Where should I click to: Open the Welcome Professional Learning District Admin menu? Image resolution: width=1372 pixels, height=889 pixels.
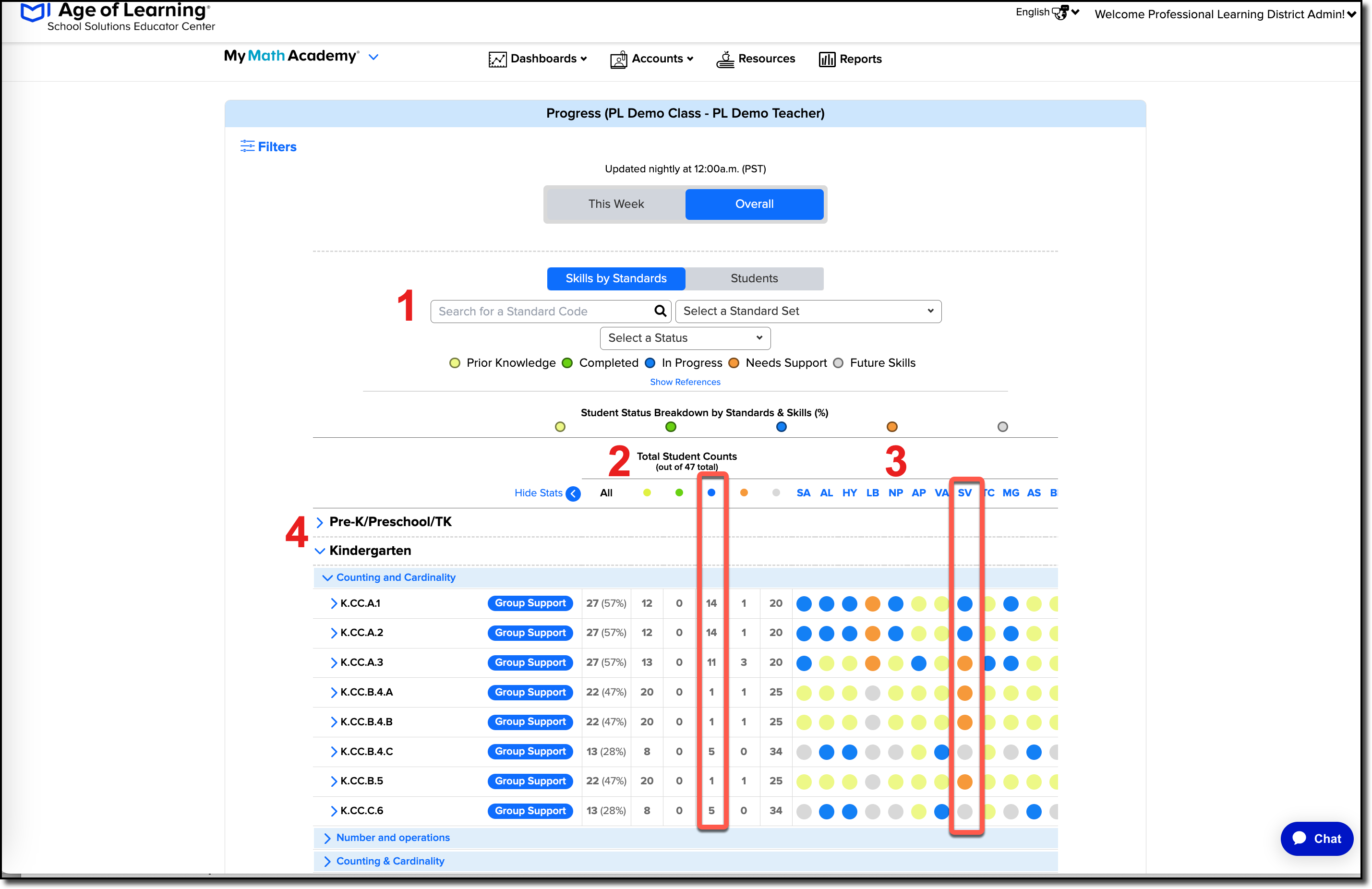click(1225, 14)
